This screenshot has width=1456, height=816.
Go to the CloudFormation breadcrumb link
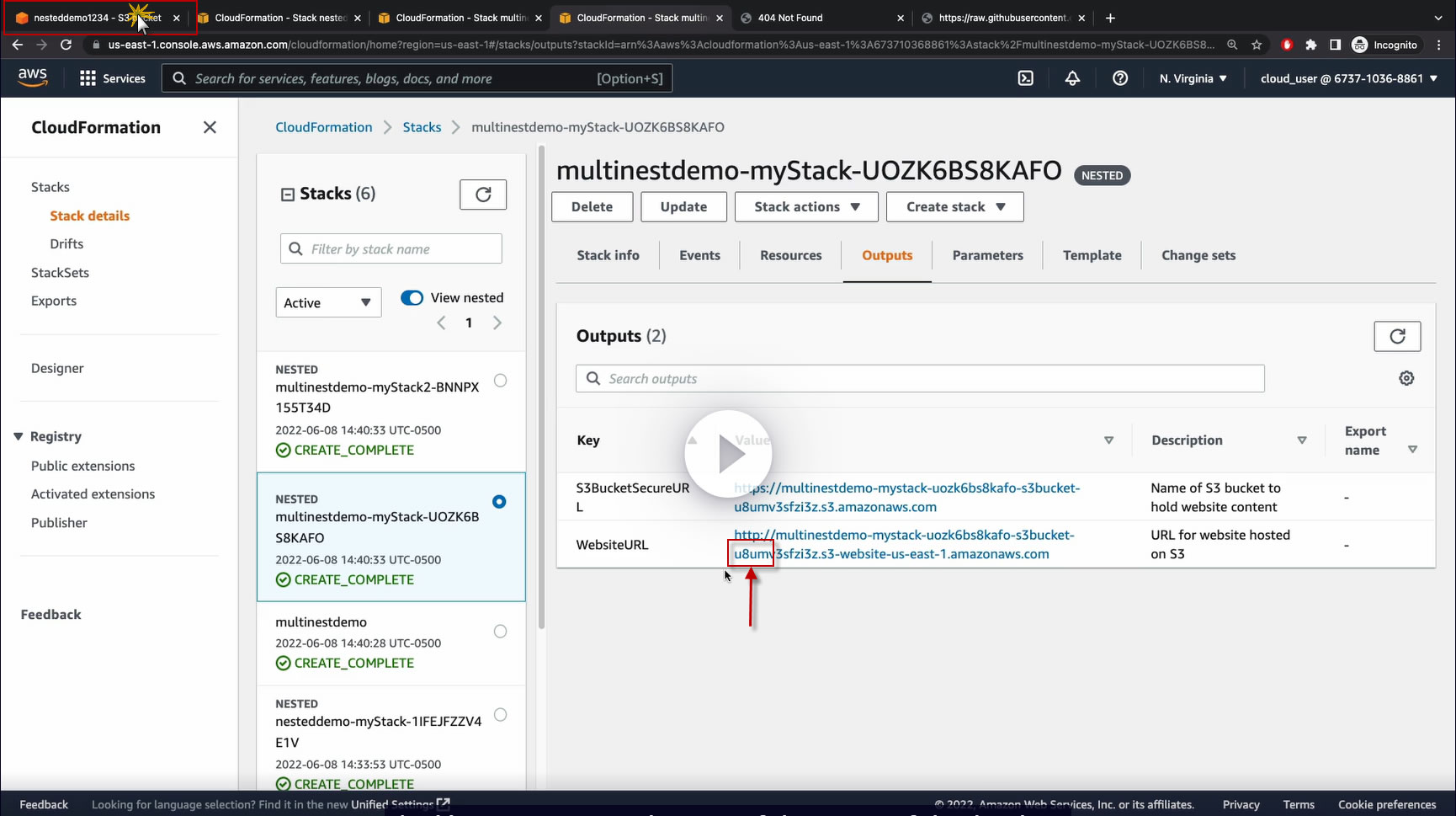[324, 127]
